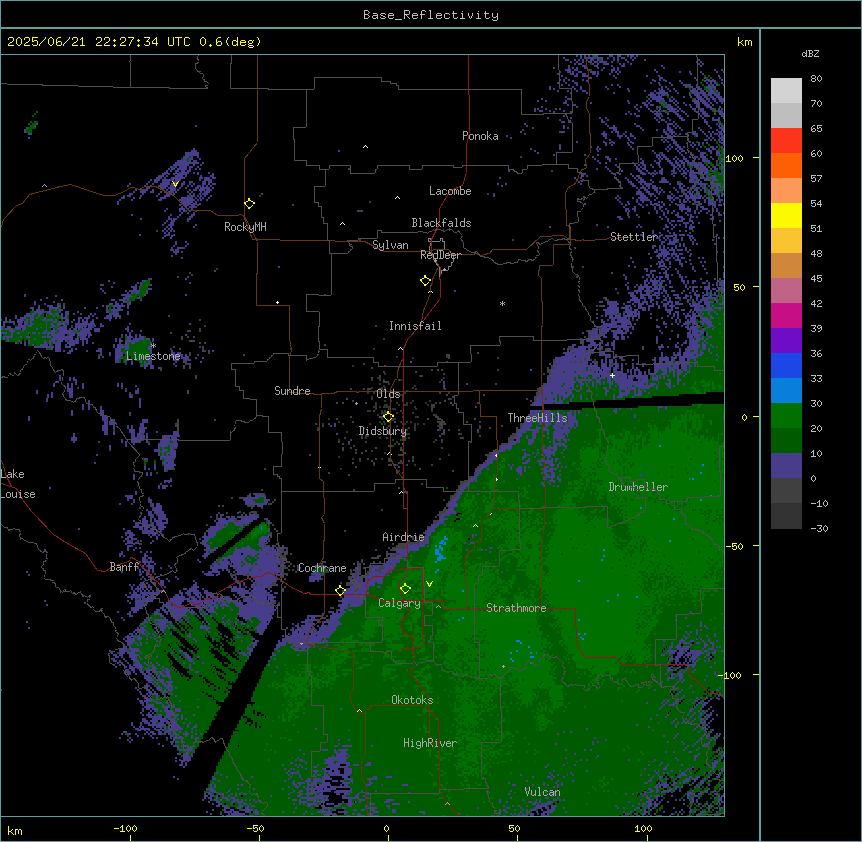Click the Airdrie label

[x=404, y=537]
